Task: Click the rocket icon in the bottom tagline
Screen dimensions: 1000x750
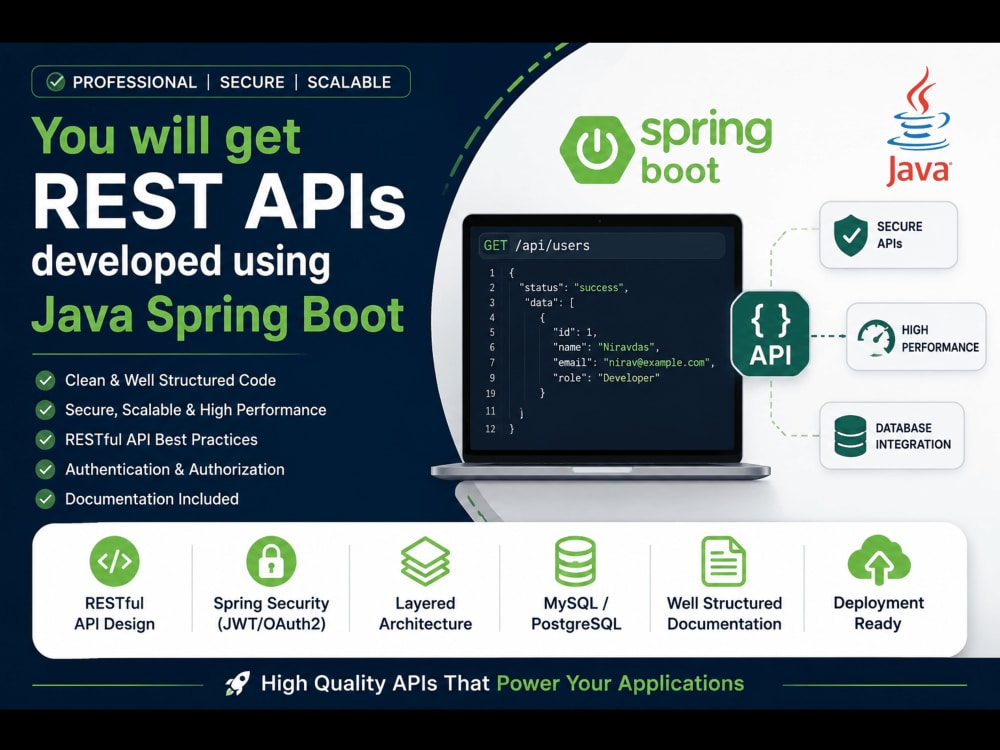Action: pyautogui.click(x=238, y=684)
